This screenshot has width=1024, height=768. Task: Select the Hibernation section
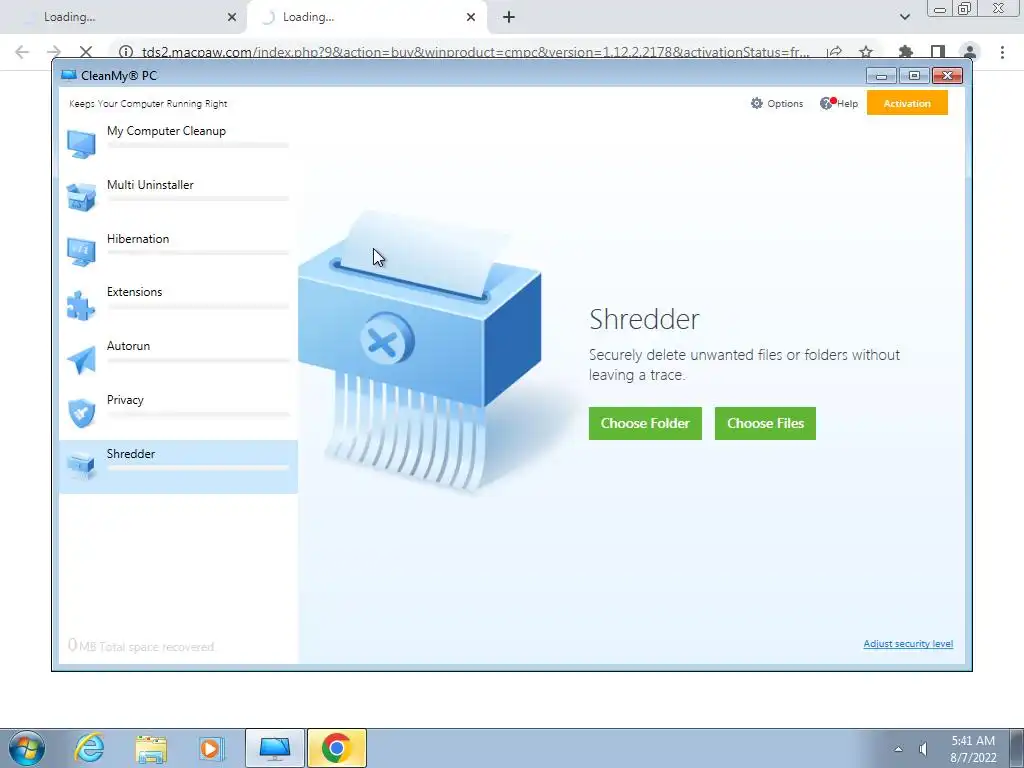point(178,251)
